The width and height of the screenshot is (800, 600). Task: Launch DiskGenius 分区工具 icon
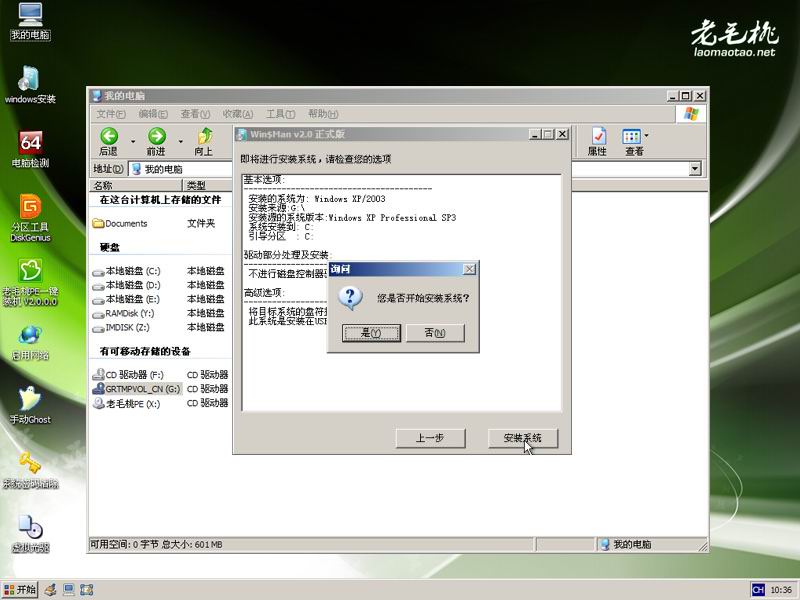[x=30, y=218]
